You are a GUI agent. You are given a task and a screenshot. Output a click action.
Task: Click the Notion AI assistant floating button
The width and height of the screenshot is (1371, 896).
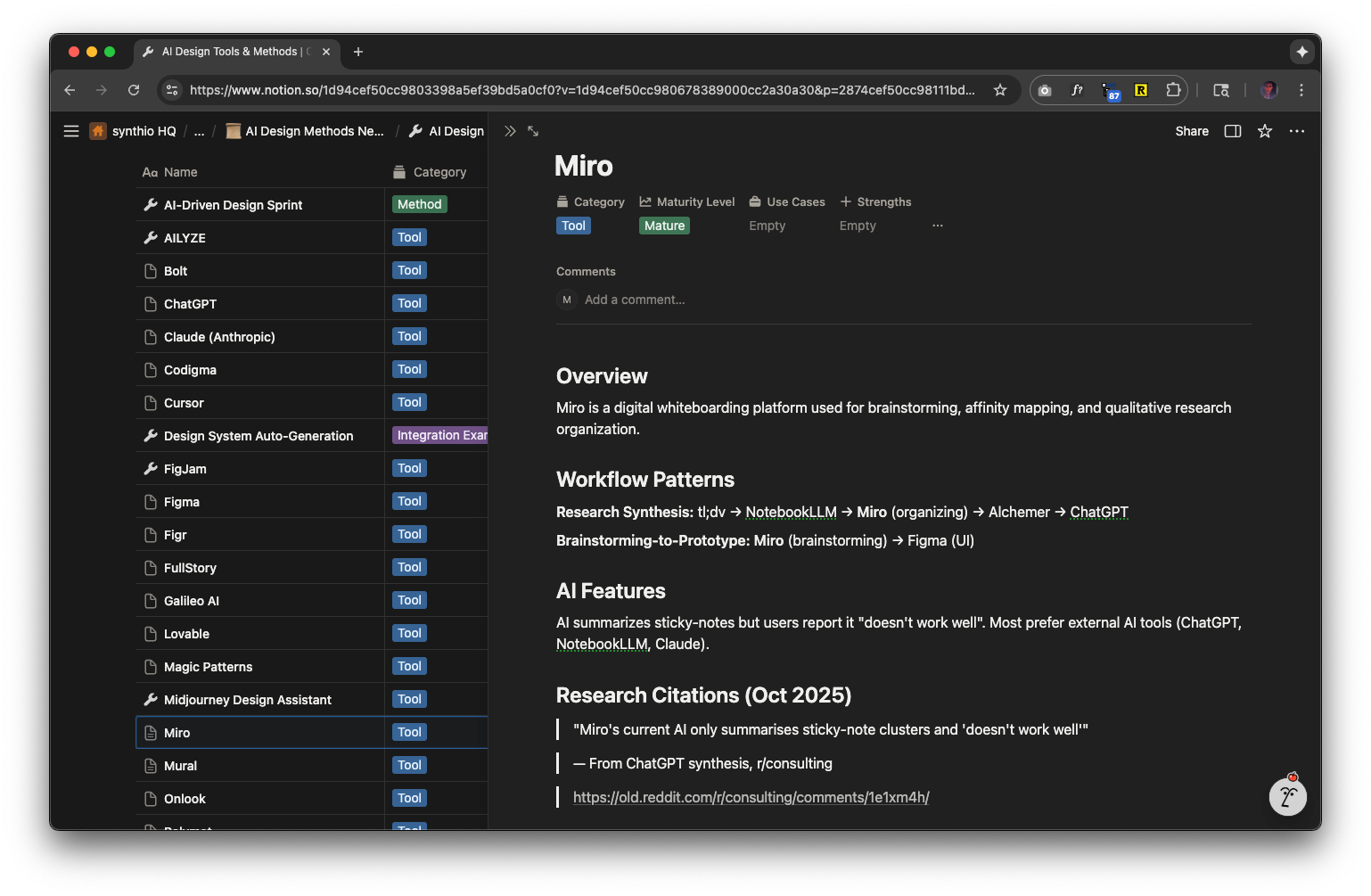pyautogui.click(x=1288, y=796)
